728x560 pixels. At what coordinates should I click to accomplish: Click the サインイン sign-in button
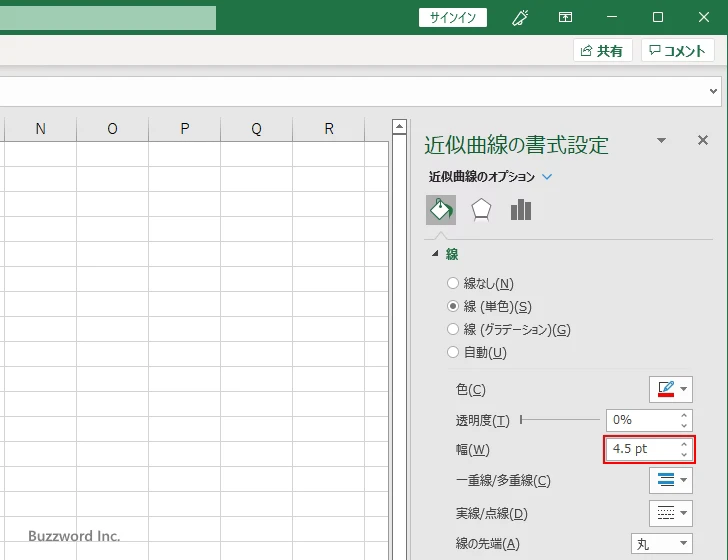pos(453,18)
